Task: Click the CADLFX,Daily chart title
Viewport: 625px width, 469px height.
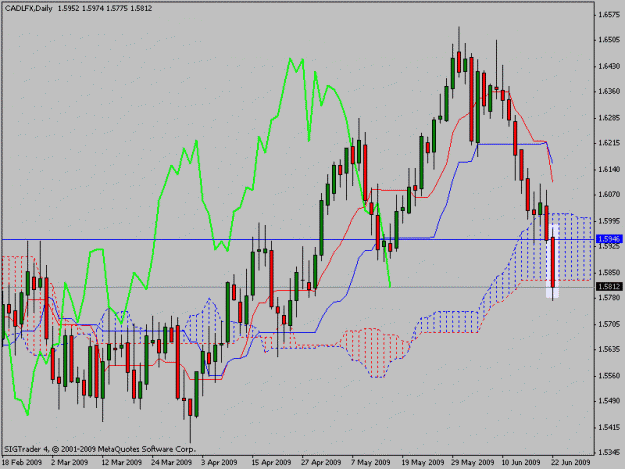Action: [29, 8]
